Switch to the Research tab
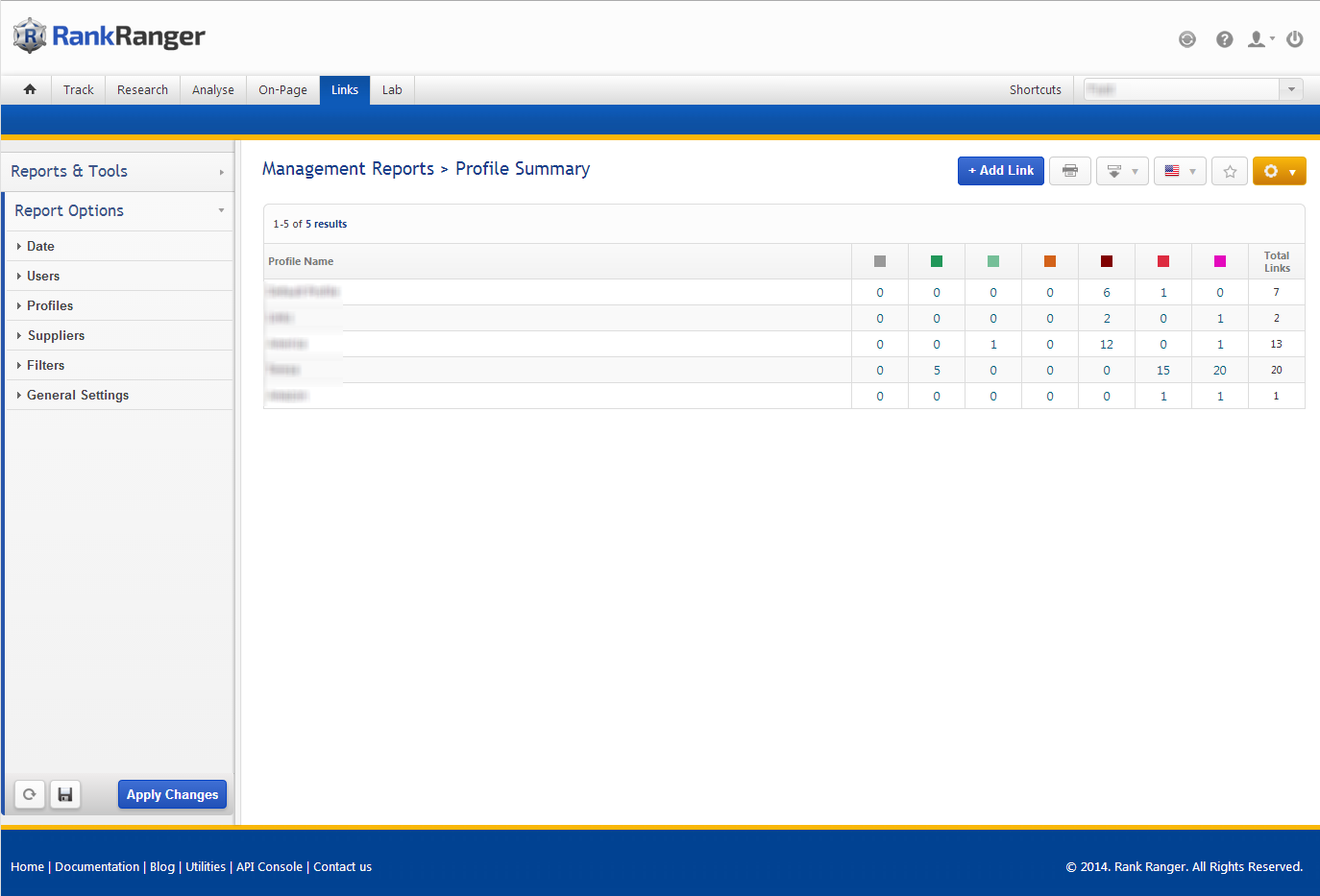Screen dimensions: 1320x896 point(142,89)
